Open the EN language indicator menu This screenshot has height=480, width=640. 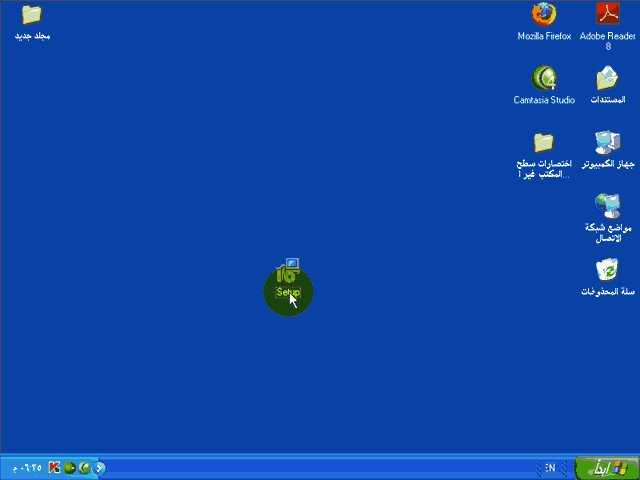pos(550,467)
